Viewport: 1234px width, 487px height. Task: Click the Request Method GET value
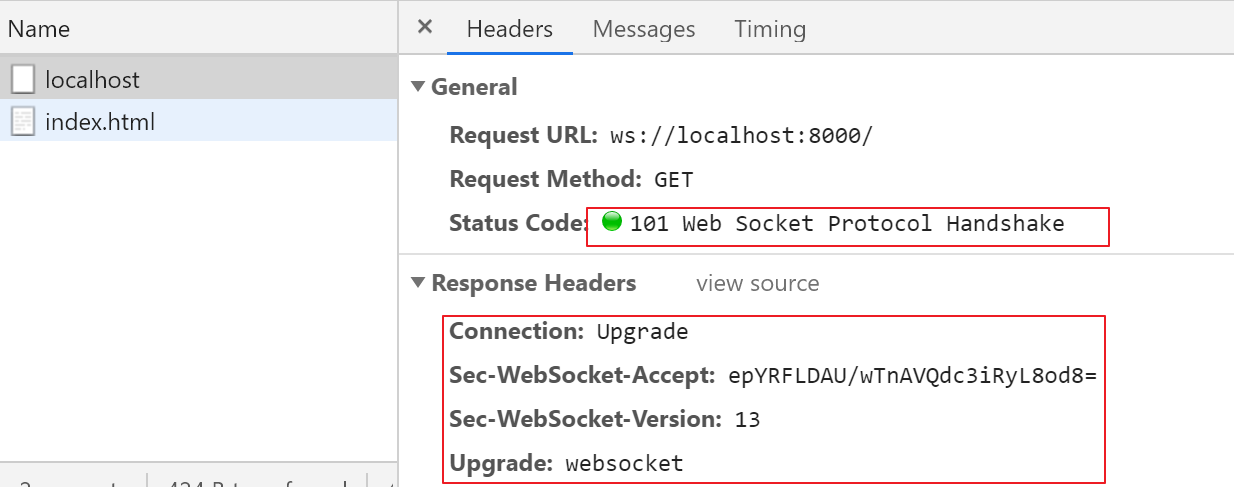click(673, 180)
